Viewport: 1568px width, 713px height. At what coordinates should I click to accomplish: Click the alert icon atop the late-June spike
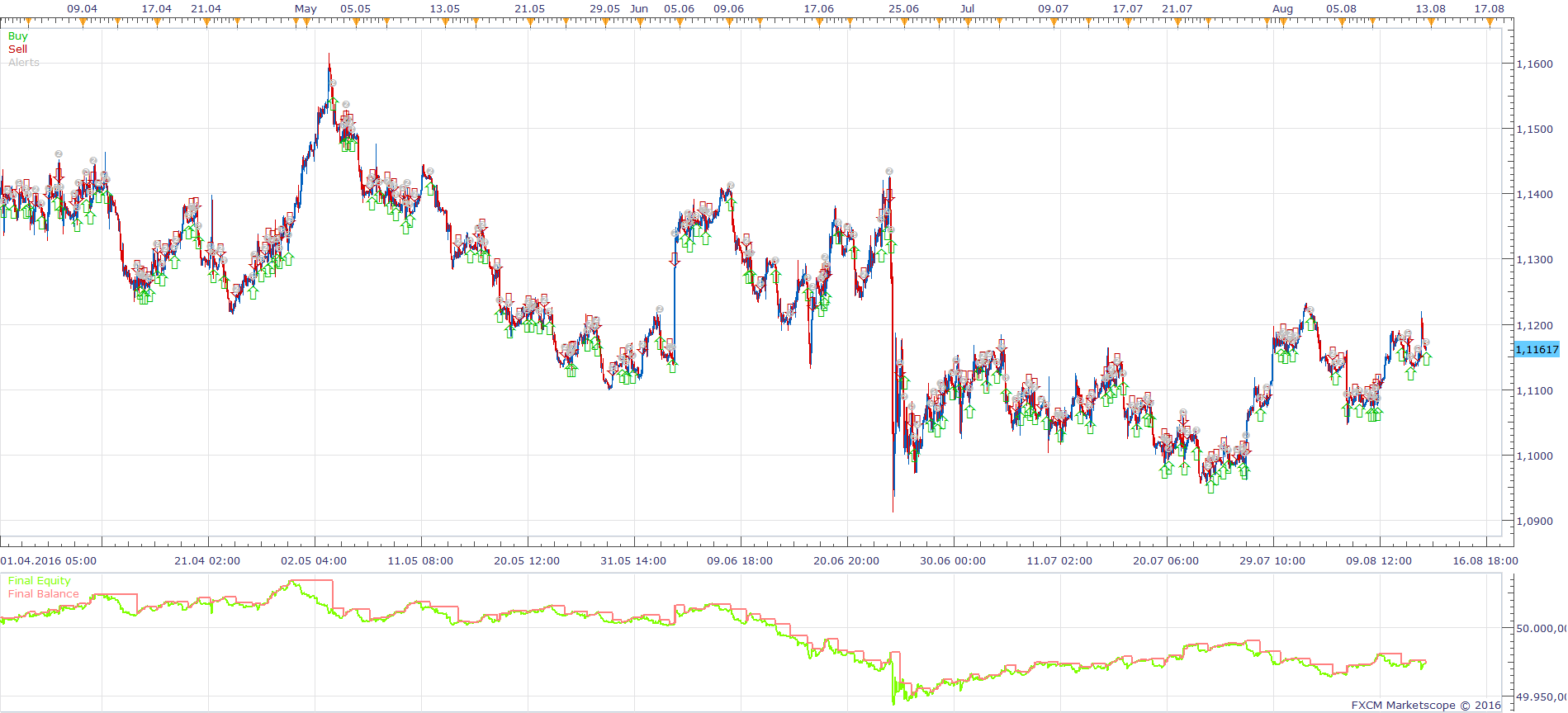tap(889, 172)
